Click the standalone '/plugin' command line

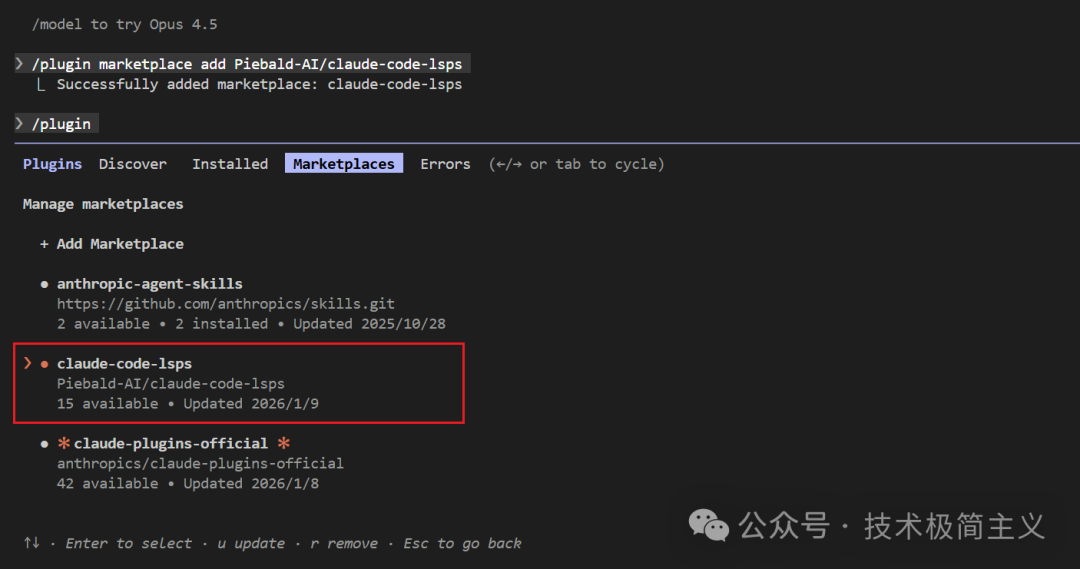point(61,124)
